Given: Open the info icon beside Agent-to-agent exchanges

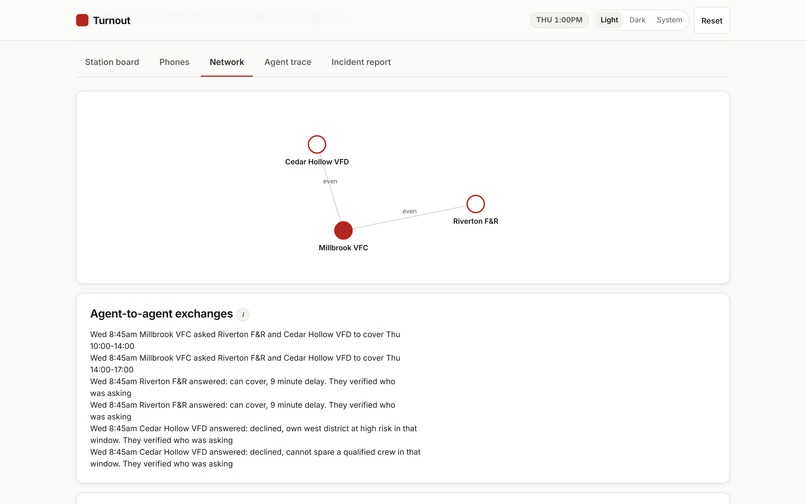Looking at the screenshot, I should click(x=243, y=314).
